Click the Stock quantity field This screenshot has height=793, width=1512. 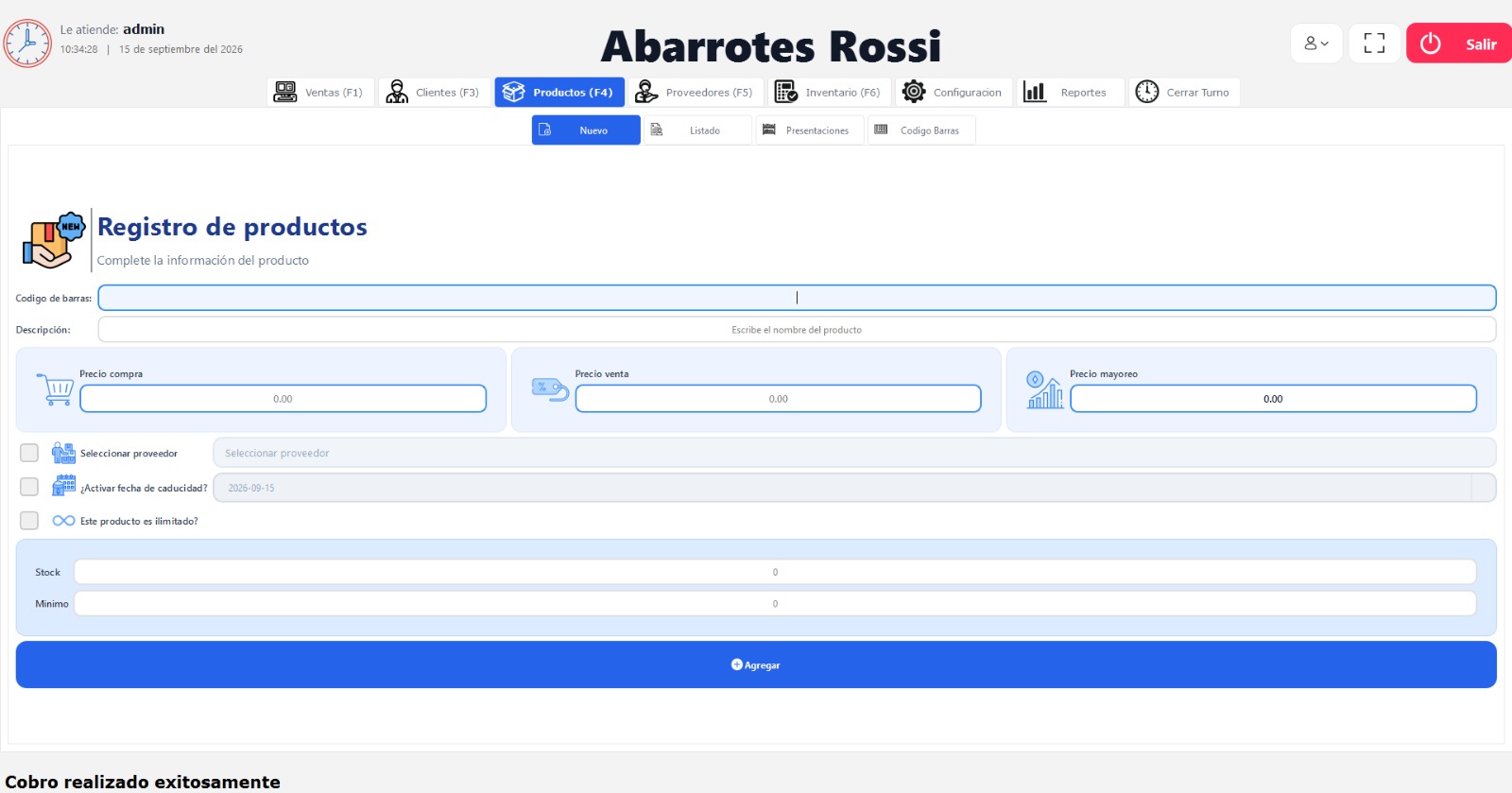pyautogui.click(x=775, y=572)
